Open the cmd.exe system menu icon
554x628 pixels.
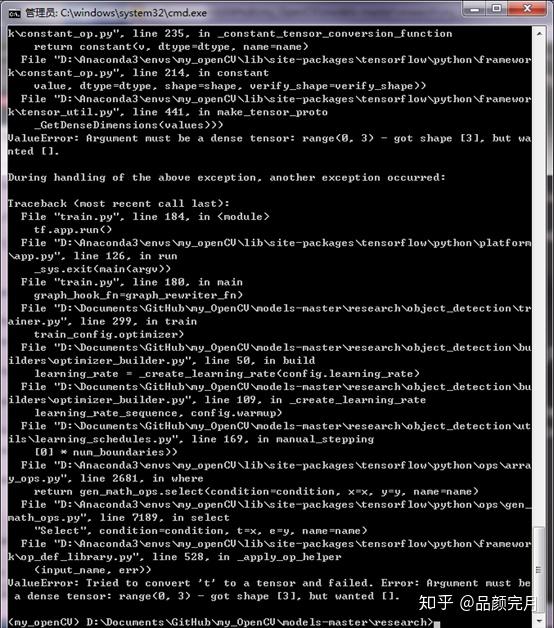coord(14,14)
